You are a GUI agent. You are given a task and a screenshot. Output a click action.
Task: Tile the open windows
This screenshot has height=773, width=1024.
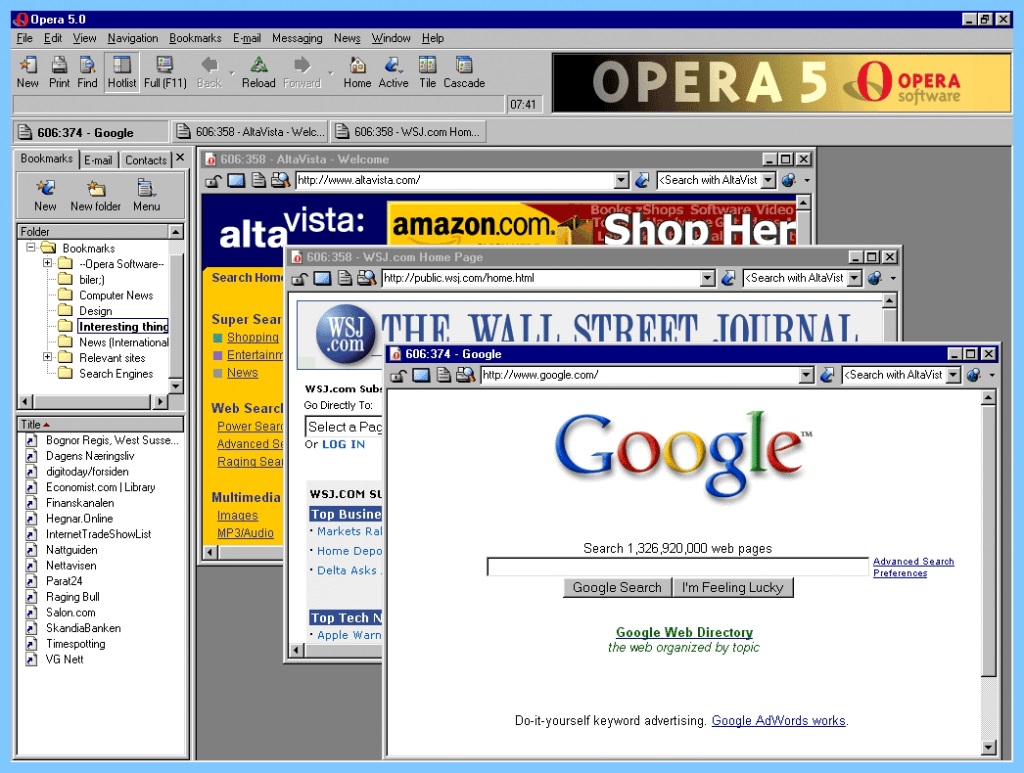coord(428,72)
